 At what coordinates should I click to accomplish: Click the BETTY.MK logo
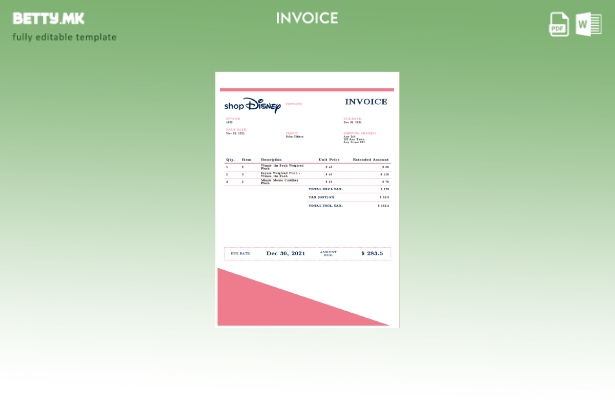(x=48, y=18)
